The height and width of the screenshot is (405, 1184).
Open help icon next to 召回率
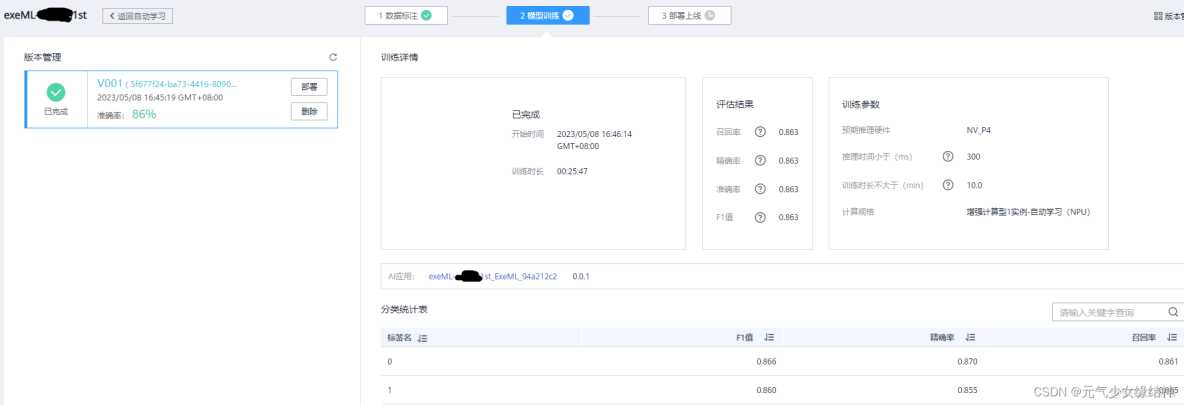[760, 132]
